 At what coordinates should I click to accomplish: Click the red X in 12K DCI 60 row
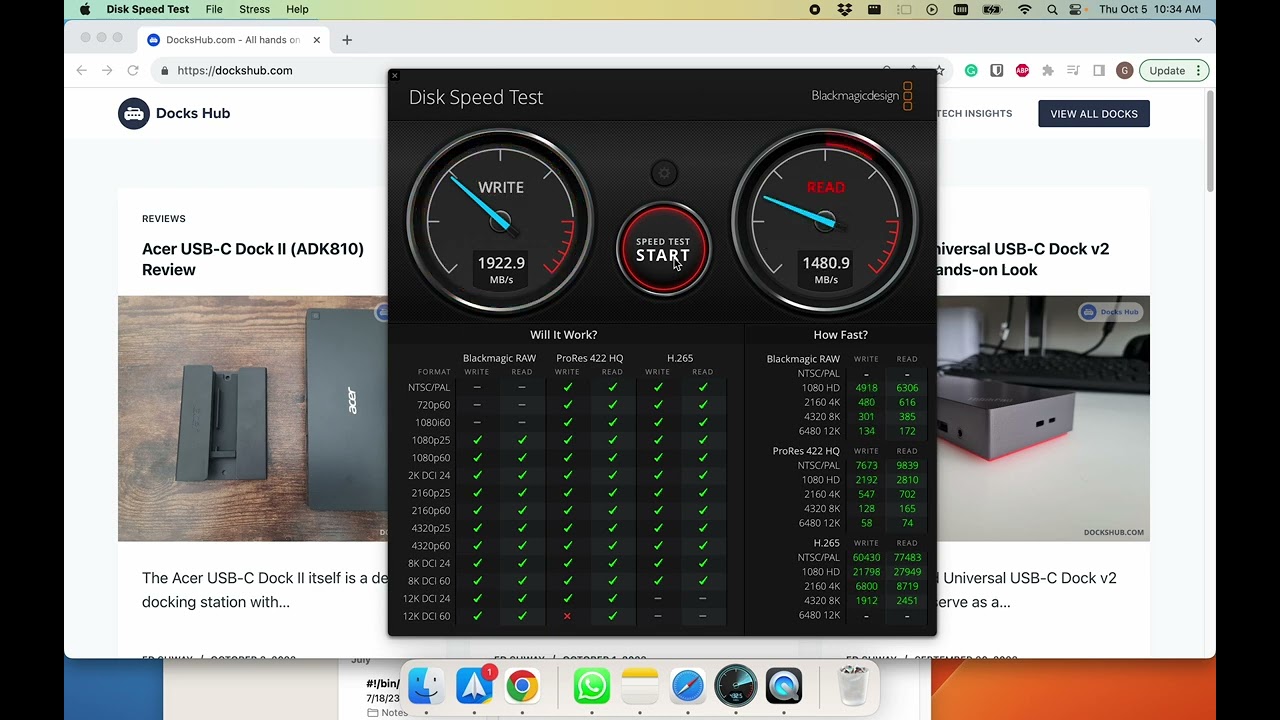point(567,616)
